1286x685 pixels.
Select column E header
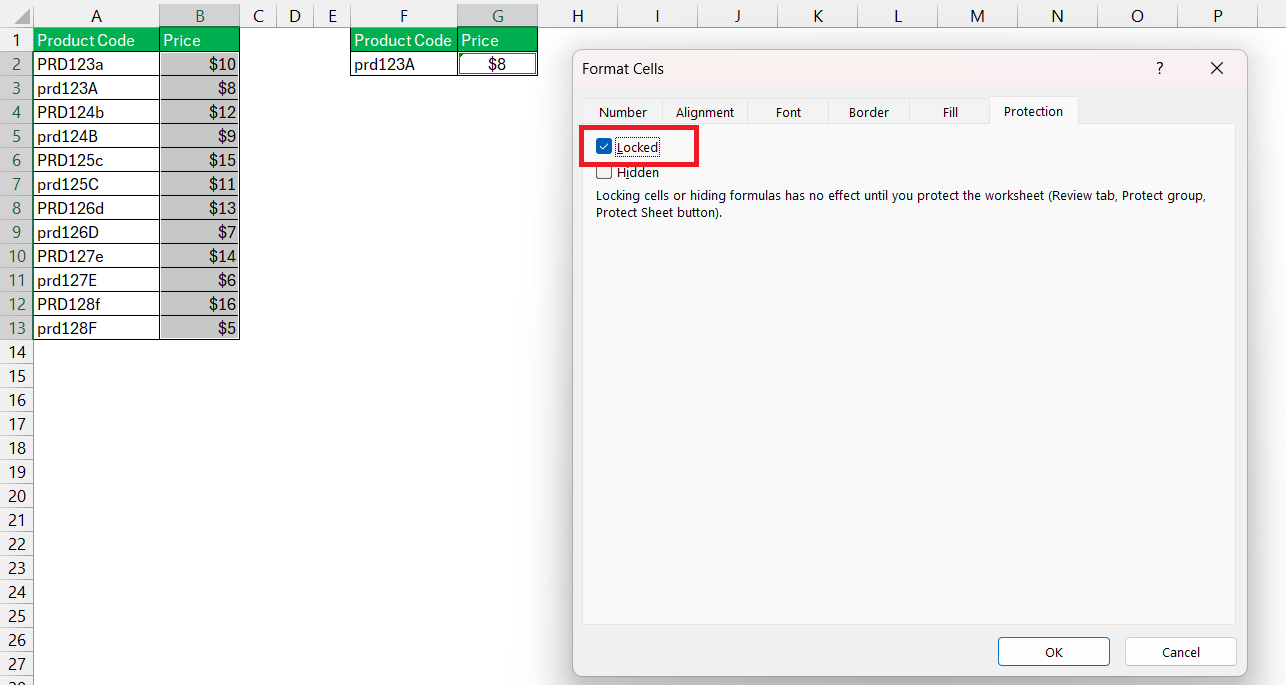pyautogui.click(x=332, y=16)
